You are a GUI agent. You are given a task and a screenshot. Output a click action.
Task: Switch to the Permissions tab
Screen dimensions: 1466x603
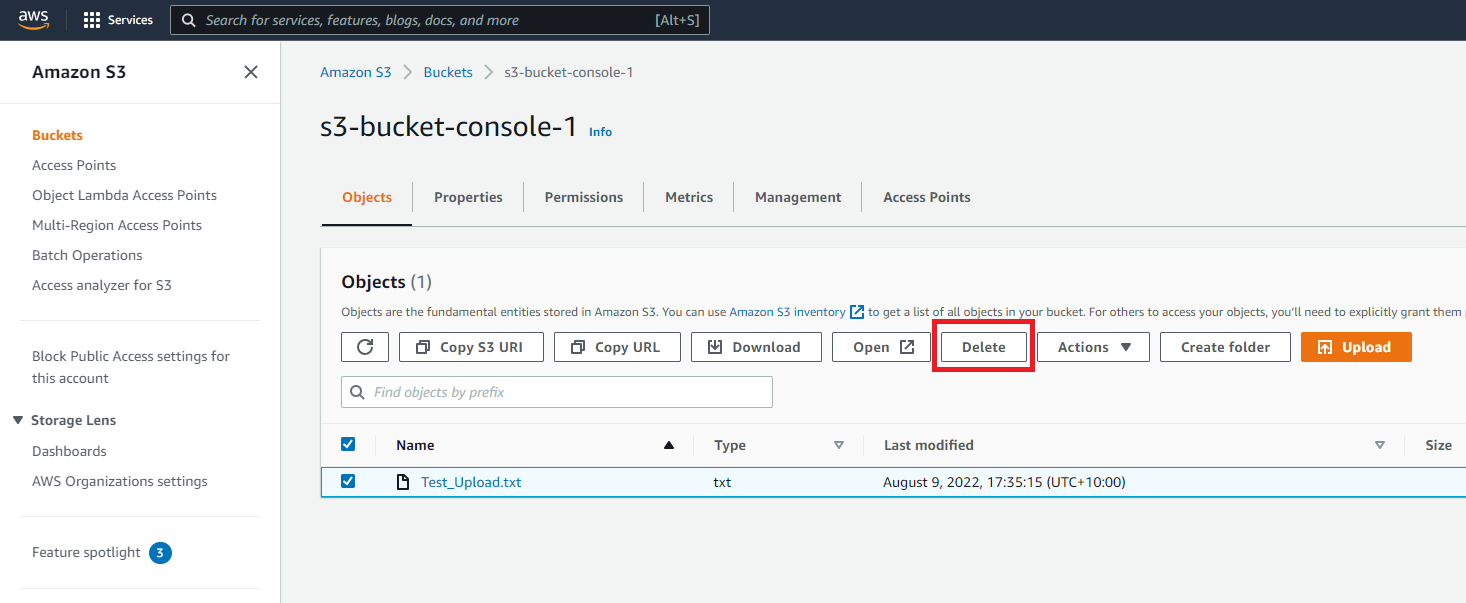(584, 197)
